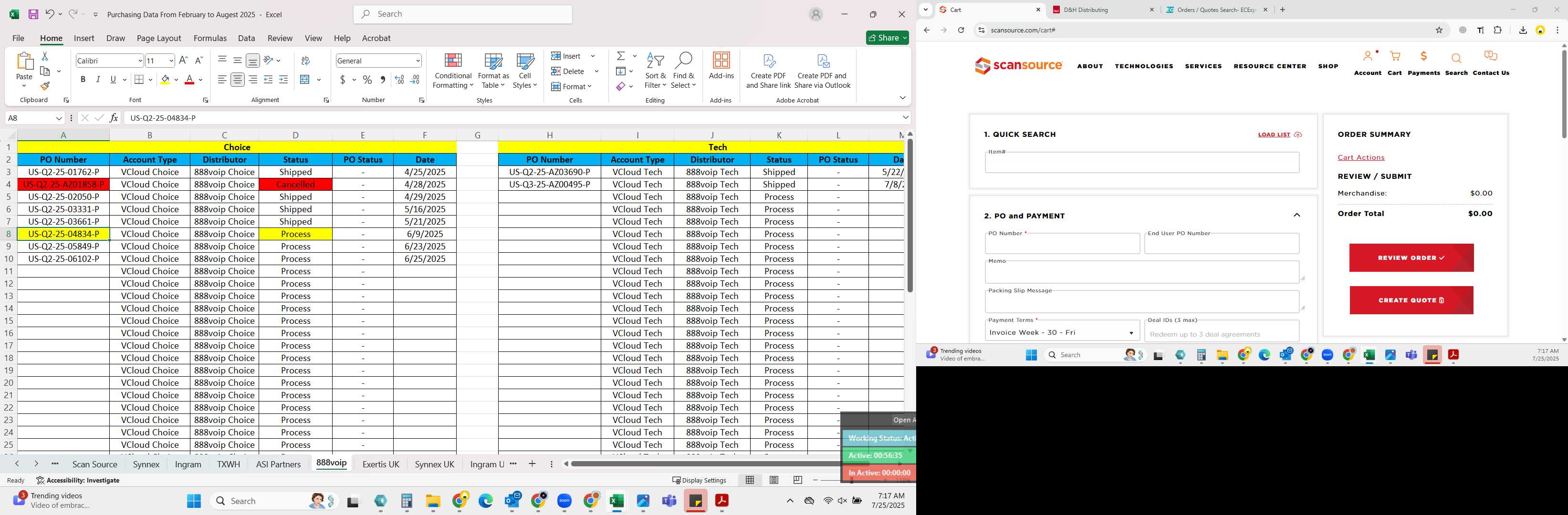Open the Format cells dropdown in Cells group
1568x515 pixels.
(x=571, y=86)
